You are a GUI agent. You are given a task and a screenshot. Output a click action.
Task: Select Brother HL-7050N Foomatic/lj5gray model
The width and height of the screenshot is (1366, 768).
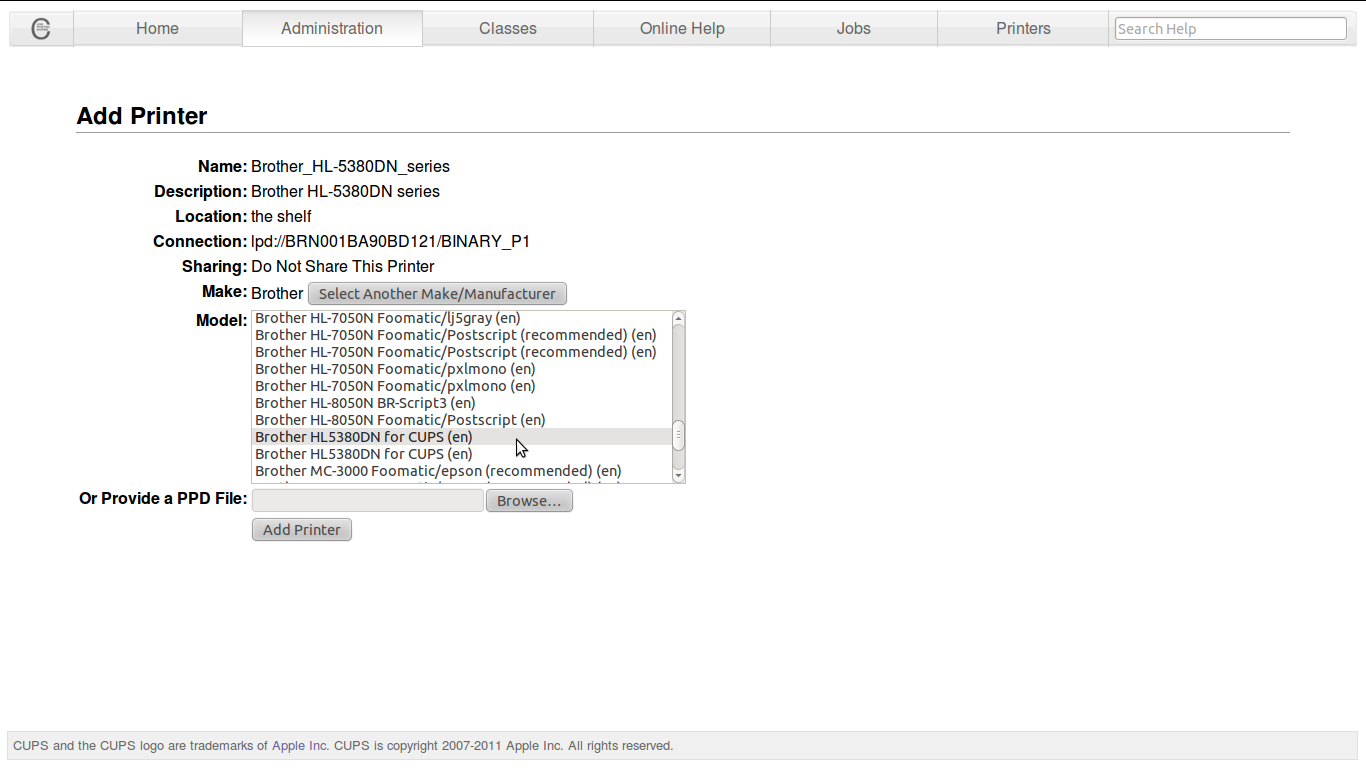coord(388,318)
